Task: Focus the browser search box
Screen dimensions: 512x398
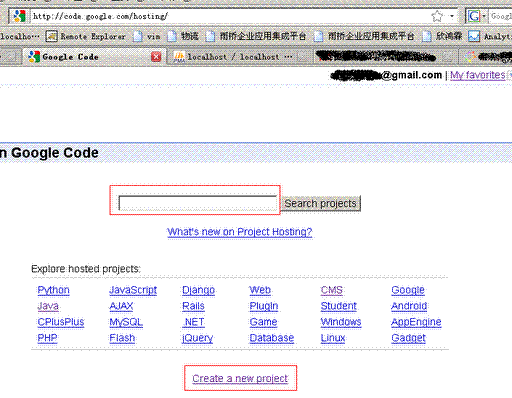Action: pyautogui.click(x=500, y=16)
